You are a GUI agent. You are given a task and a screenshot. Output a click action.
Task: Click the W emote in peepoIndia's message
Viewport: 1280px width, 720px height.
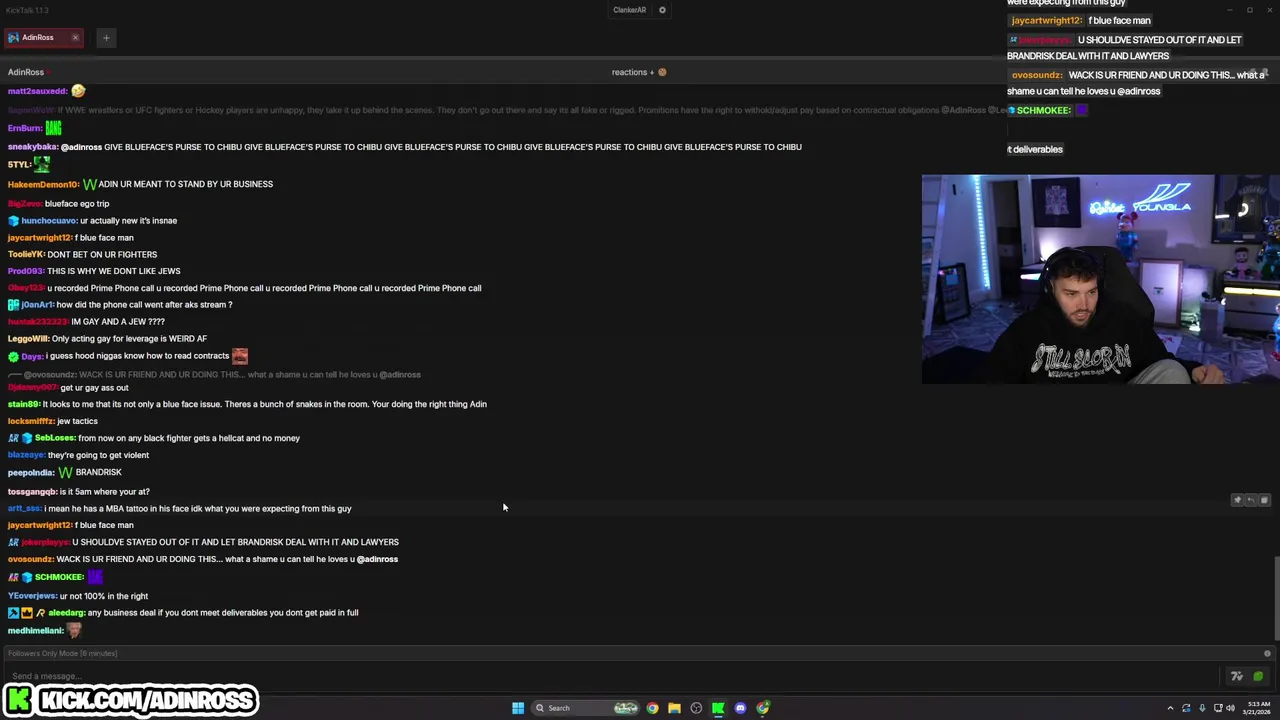[66, 472]
